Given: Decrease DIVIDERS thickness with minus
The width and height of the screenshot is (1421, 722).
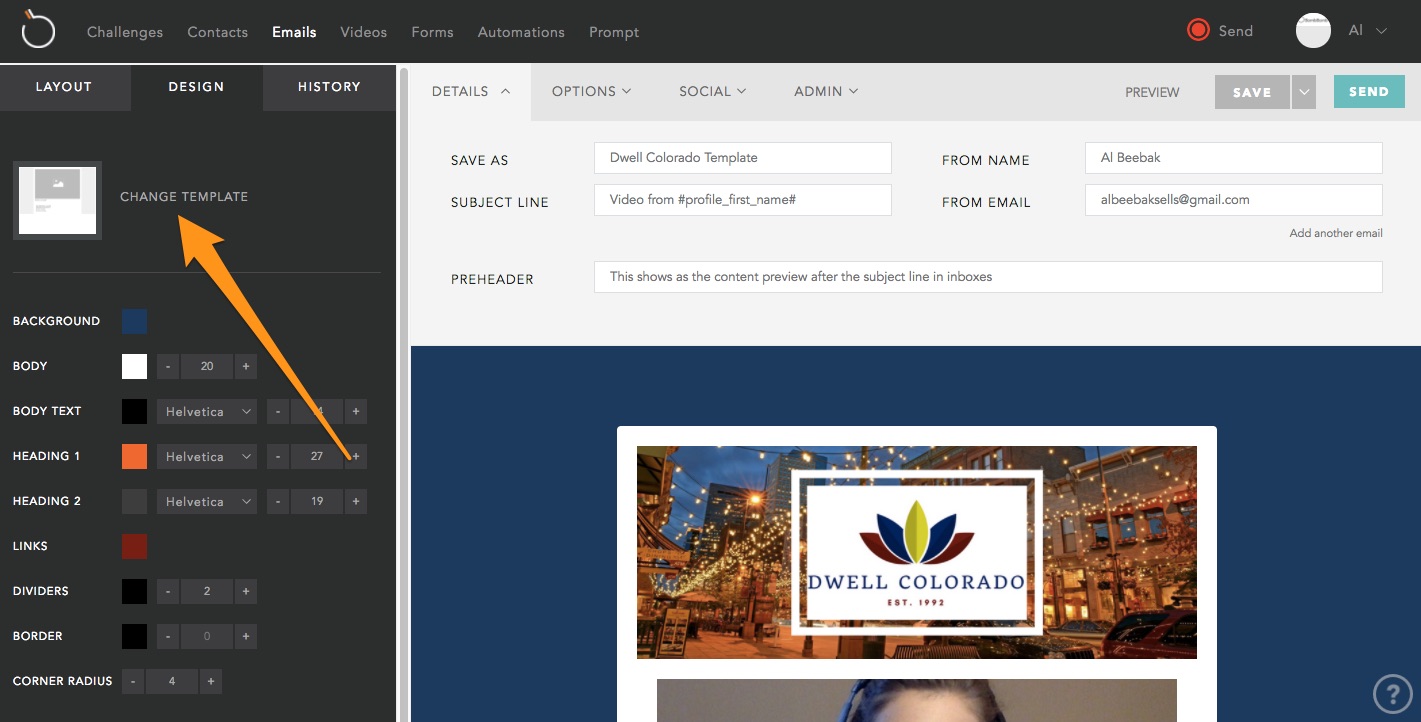Looking at the screenshot, I should tap(168, 591).
